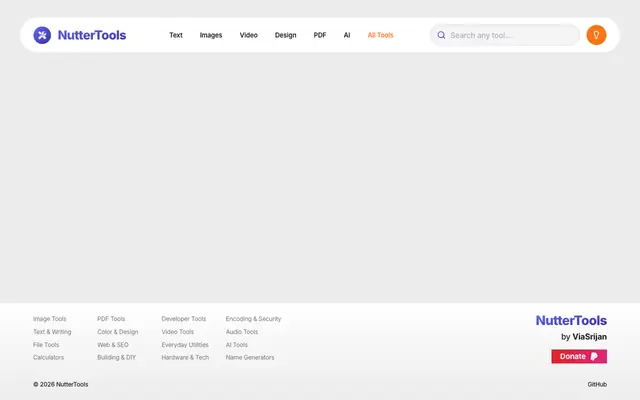This screenshot has width=640, height=400.
Task: Open Color & Design footer link
Action: (118, 332)
